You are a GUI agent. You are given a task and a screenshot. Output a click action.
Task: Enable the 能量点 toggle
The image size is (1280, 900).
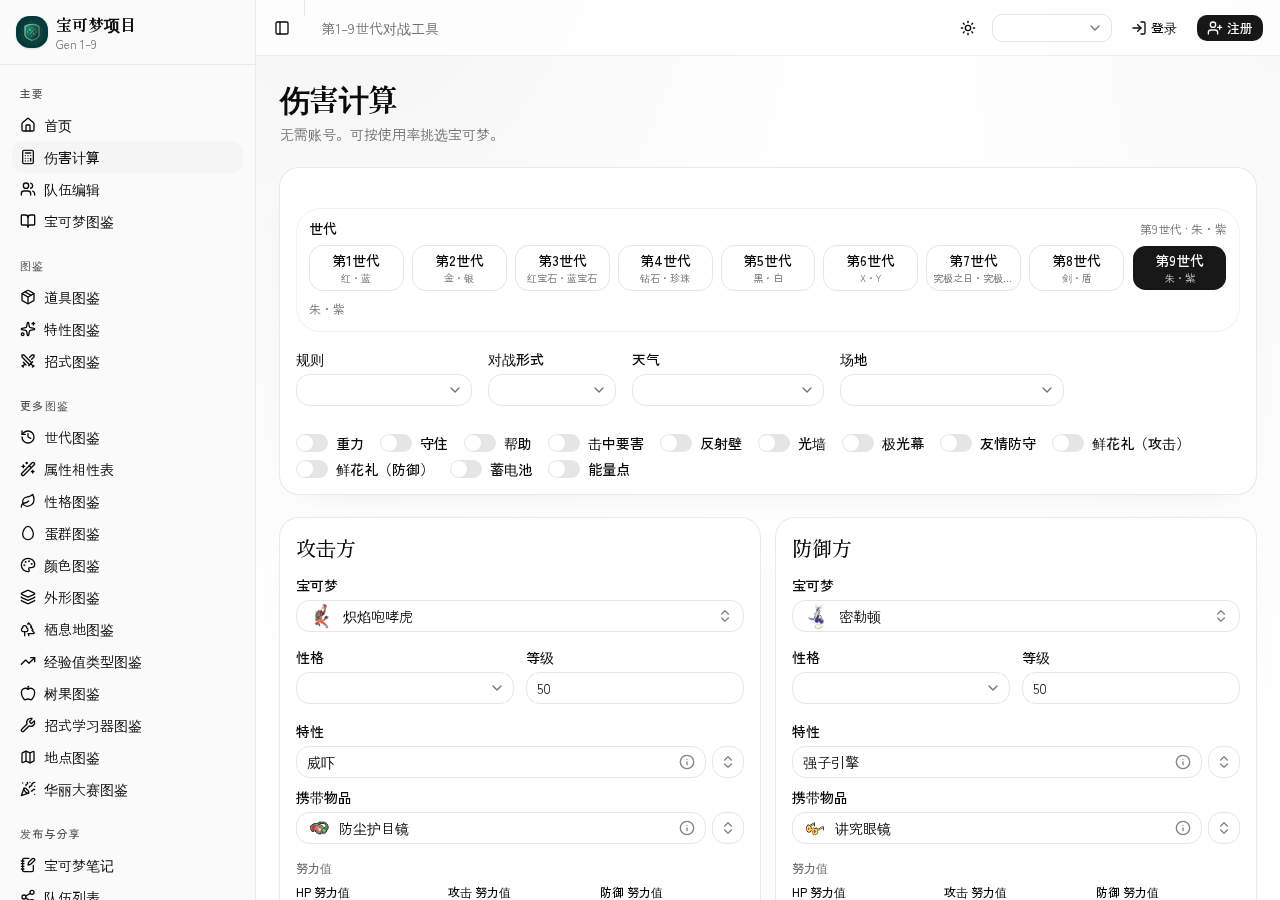coord(564,469)
